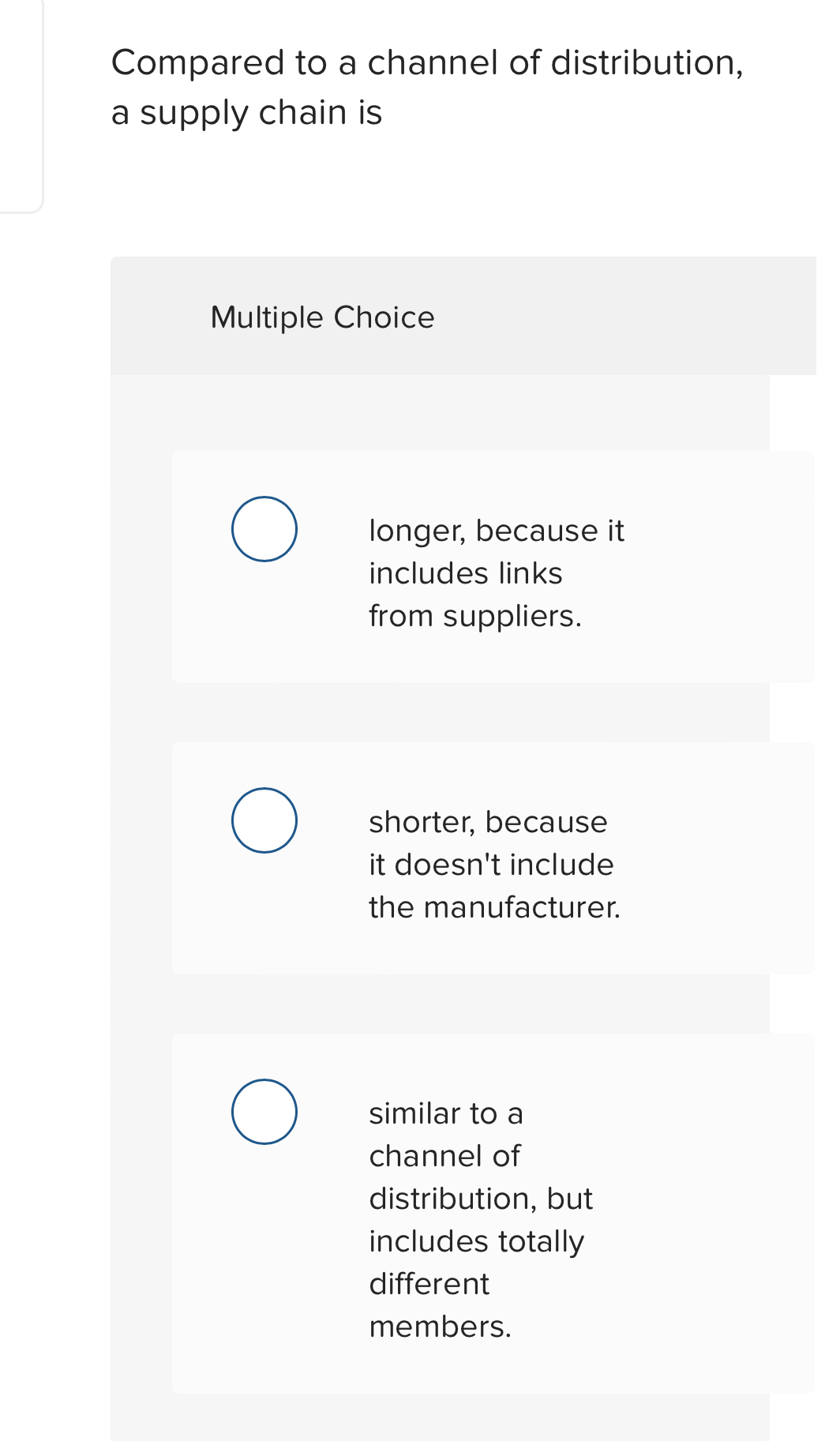This screenshot has width=840, height=1445.
Task: Click the word 'suppliers' in the first option
Action: click(509, 615)
